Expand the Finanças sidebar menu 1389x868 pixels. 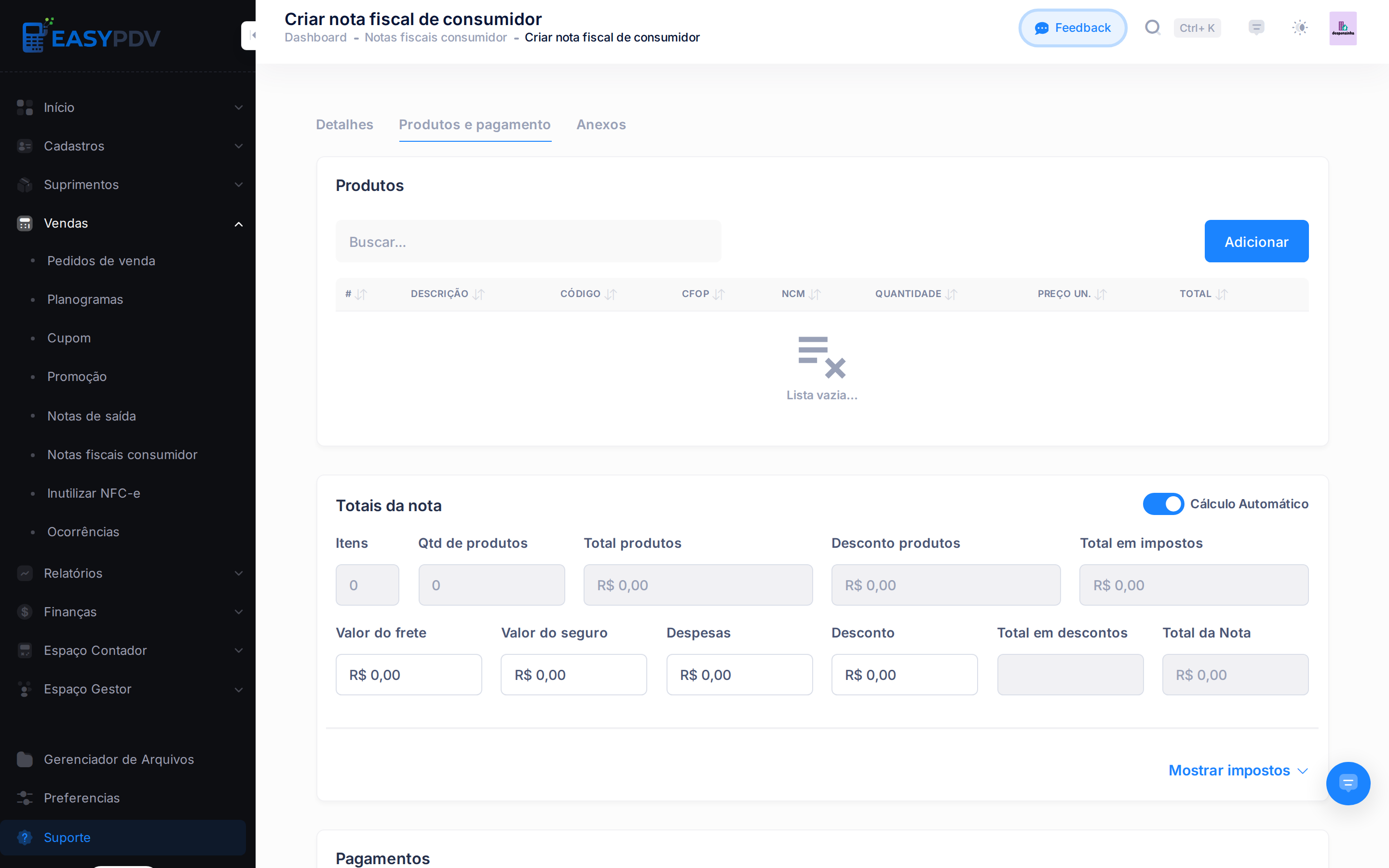tap(127, 612)
